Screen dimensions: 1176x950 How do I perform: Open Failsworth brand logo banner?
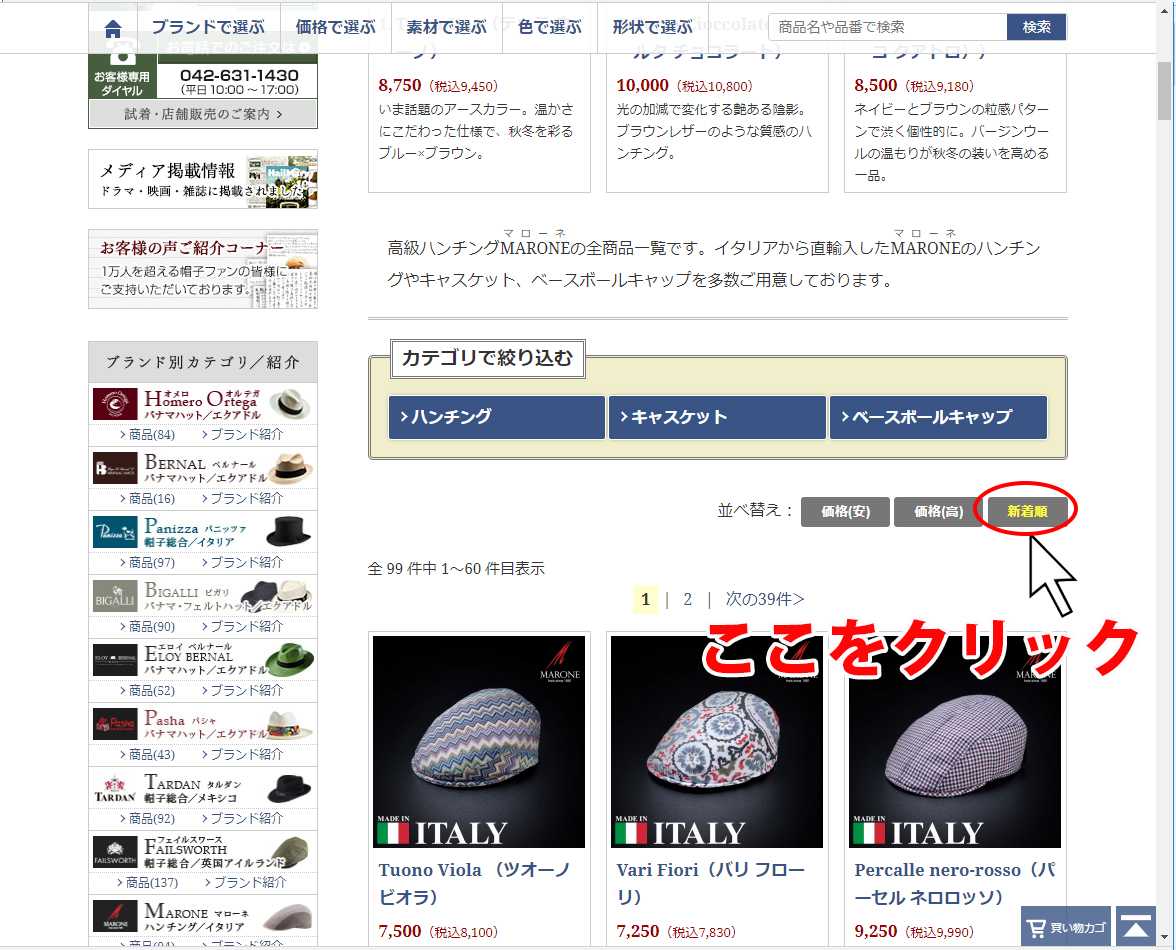pos(202,852)
